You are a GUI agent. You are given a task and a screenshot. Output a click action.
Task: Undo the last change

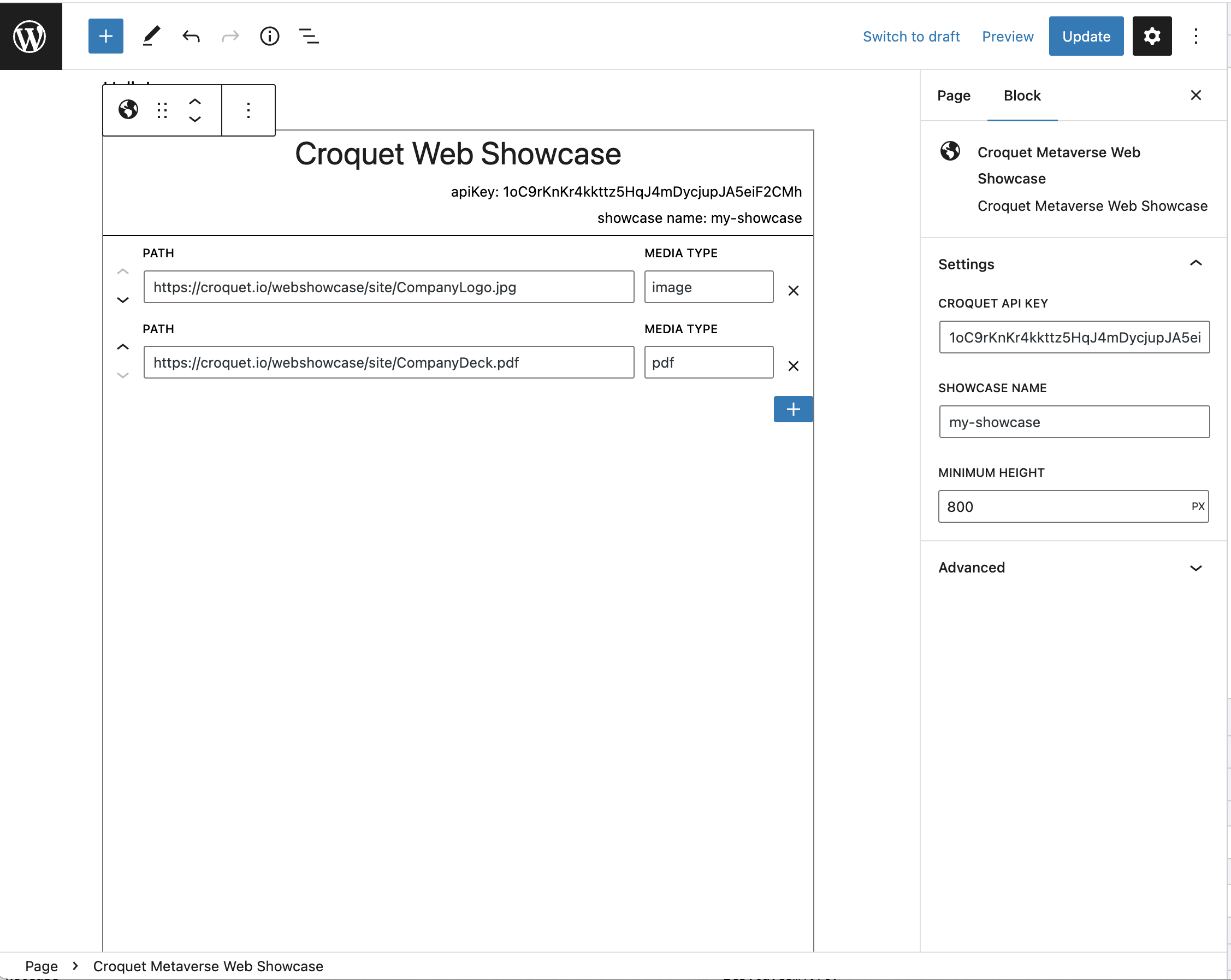click(191, 37)
